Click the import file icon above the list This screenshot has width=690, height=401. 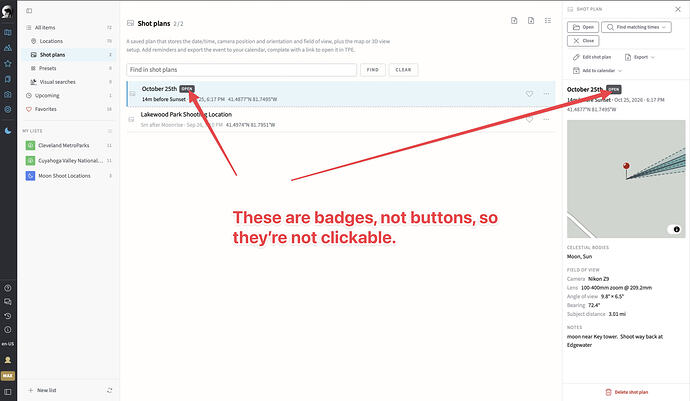pyautogui.click(x=514, y=21)
